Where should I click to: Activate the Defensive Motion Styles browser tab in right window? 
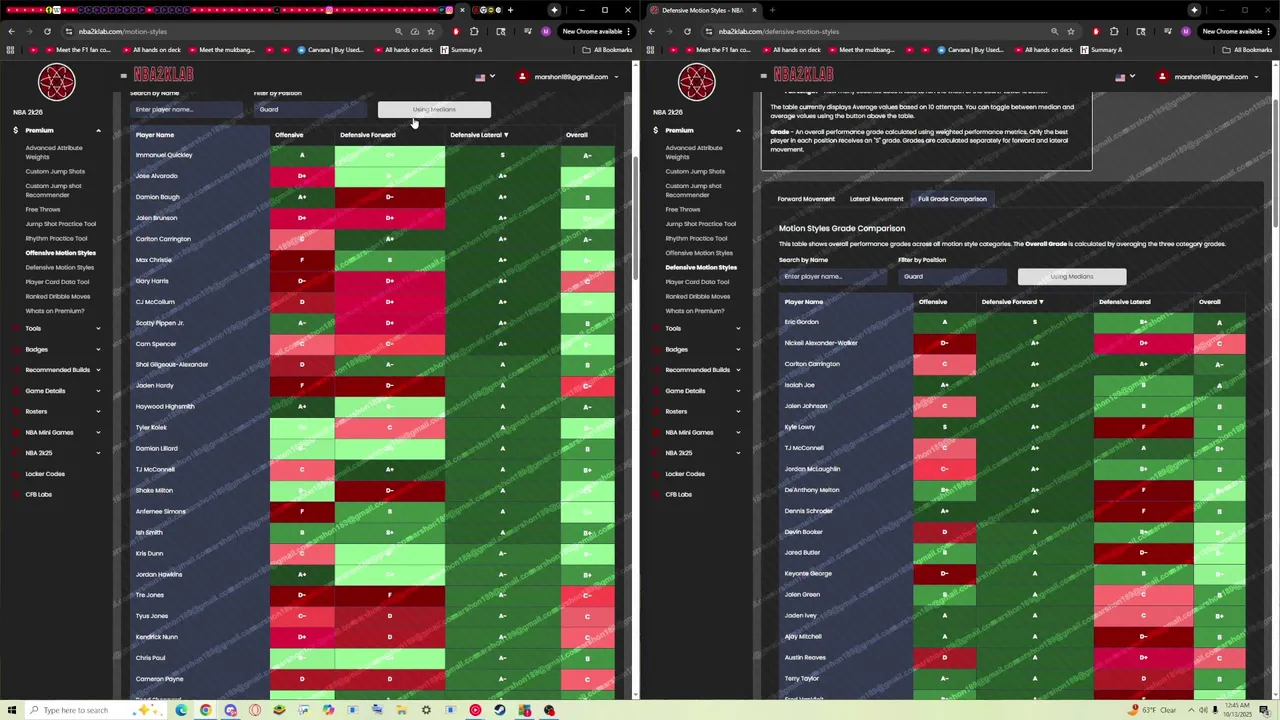[702, 10]
